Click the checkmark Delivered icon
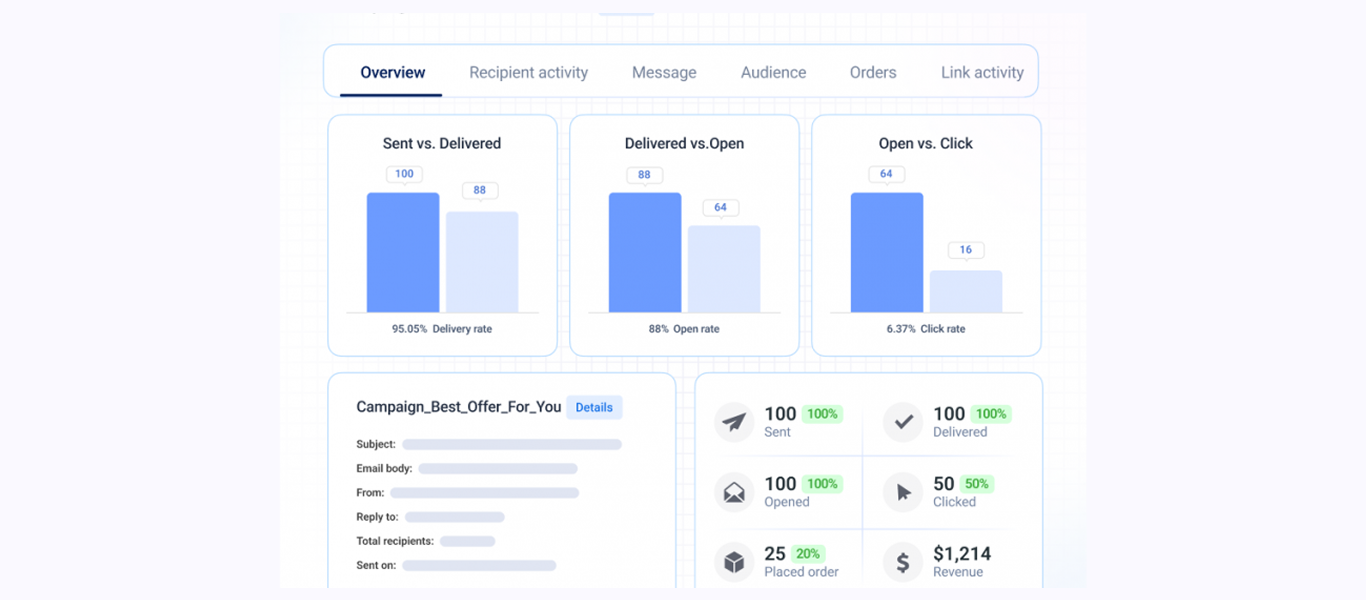1366x600 pixels. coord(902,422)
